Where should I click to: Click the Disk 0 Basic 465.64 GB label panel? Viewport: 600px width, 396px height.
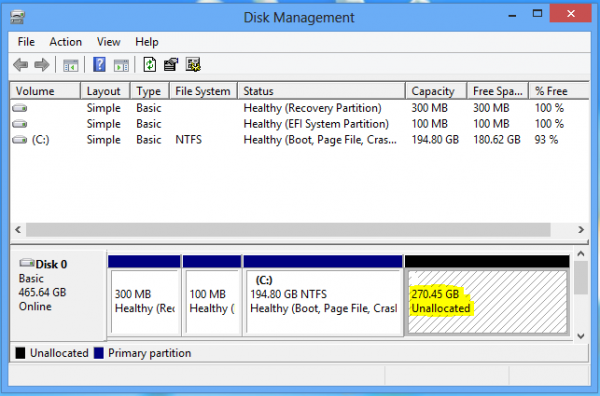(x=58, y=295)
